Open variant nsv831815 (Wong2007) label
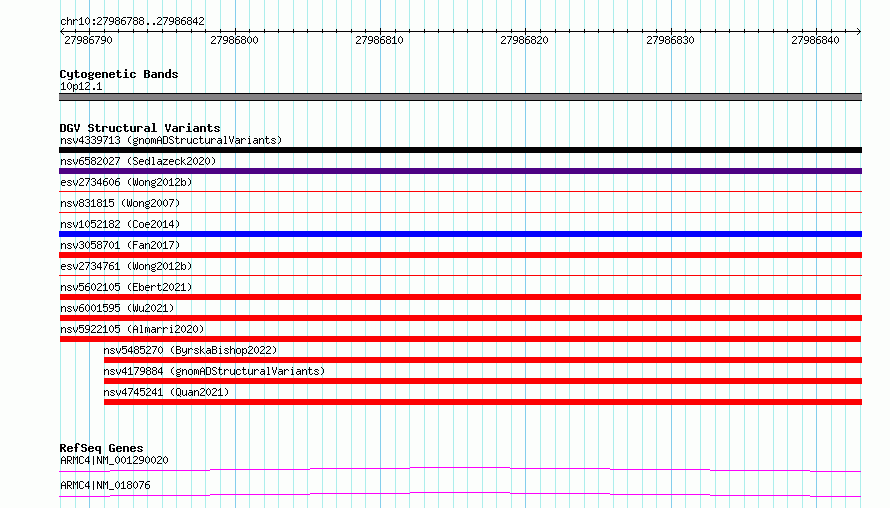This screenshot has height=508, width=890. (120, 203)
